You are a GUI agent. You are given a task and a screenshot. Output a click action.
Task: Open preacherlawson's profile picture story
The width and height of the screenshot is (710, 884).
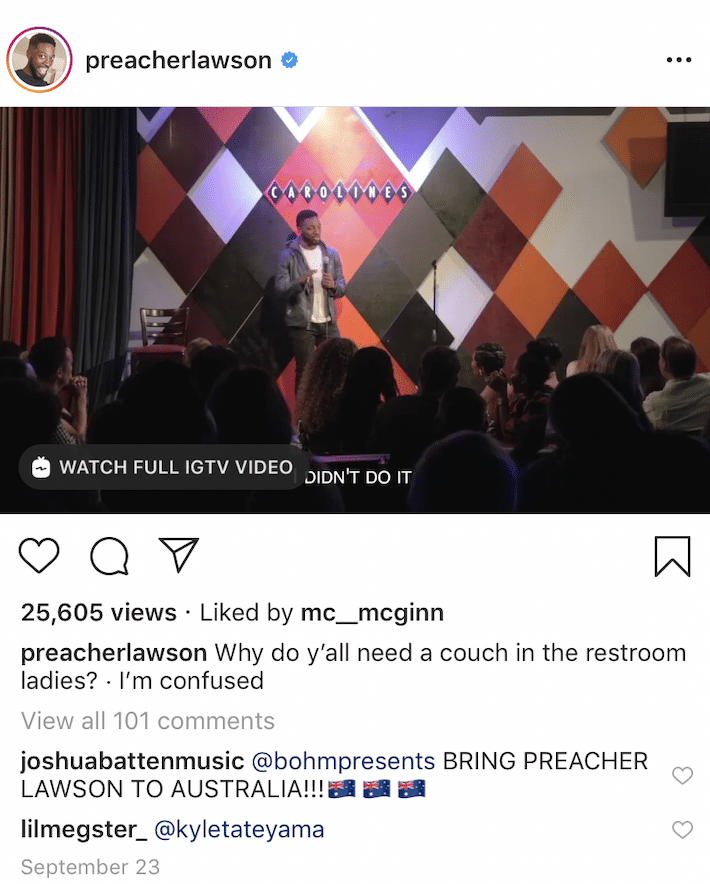[39, 60]
